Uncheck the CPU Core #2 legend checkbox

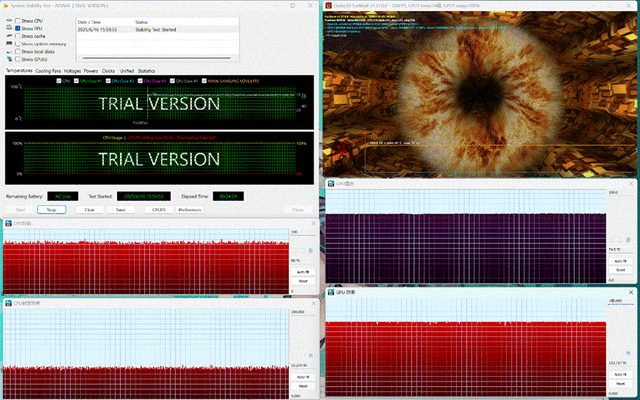tap(108, 81)
